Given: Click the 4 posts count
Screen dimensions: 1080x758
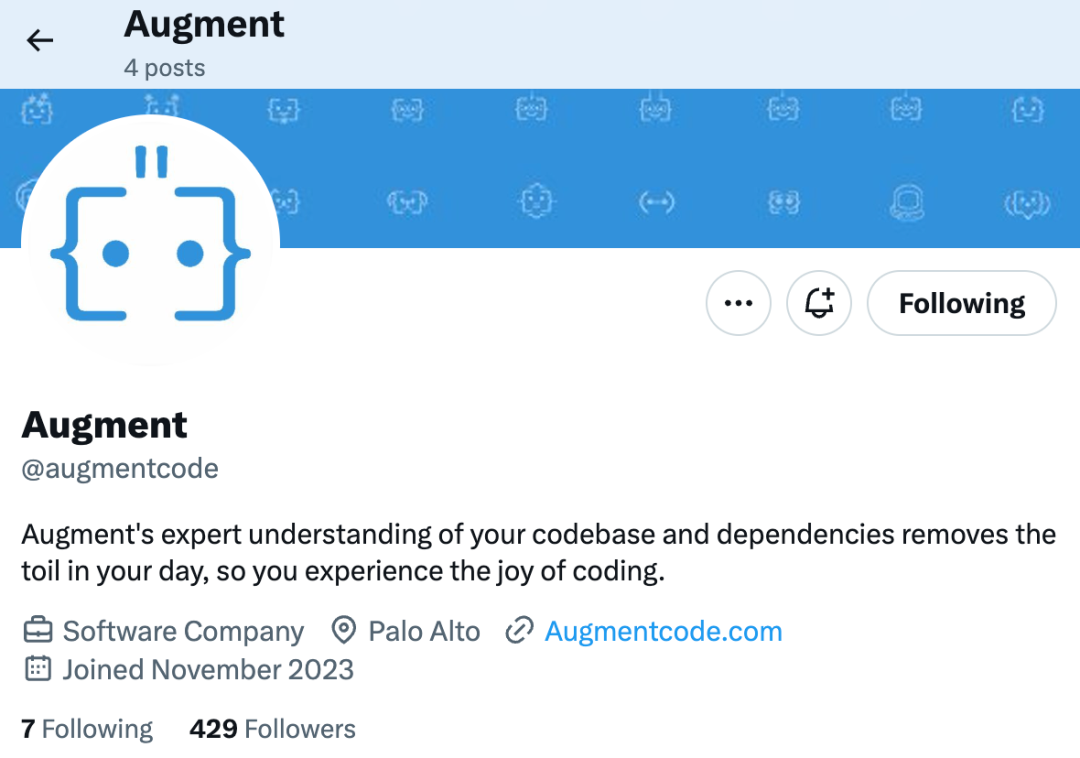Looking at the screenshot, I should [164, 68].
